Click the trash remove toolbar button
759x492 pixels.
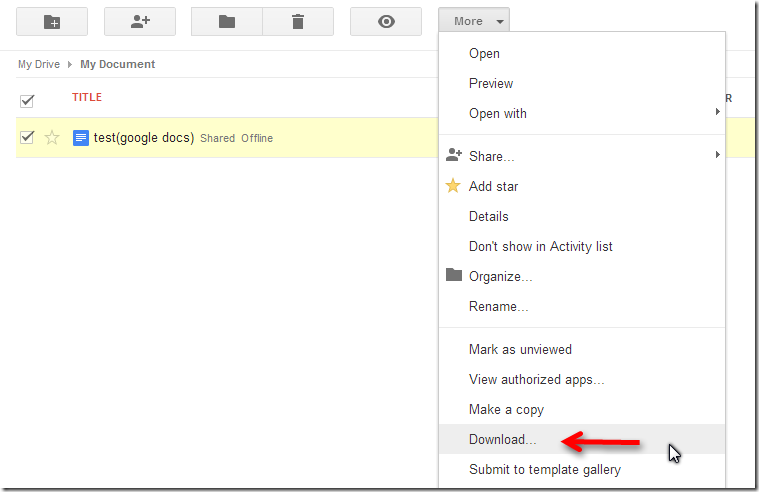(298, 22)
